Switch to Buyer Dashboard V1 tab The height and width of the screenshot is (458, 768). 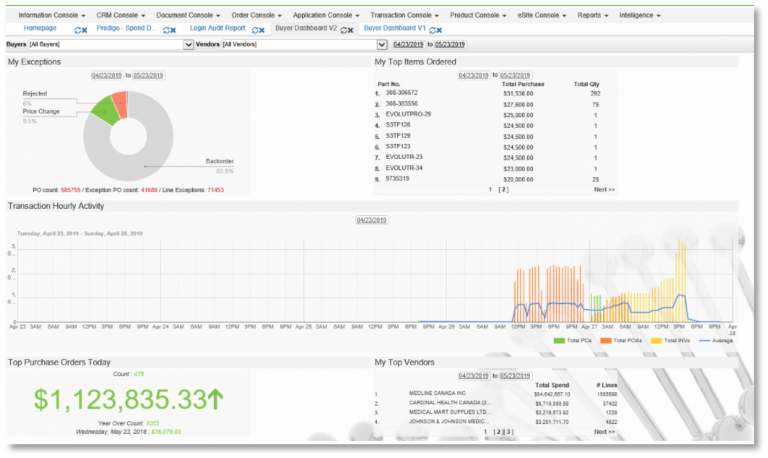tap(395, 28)
